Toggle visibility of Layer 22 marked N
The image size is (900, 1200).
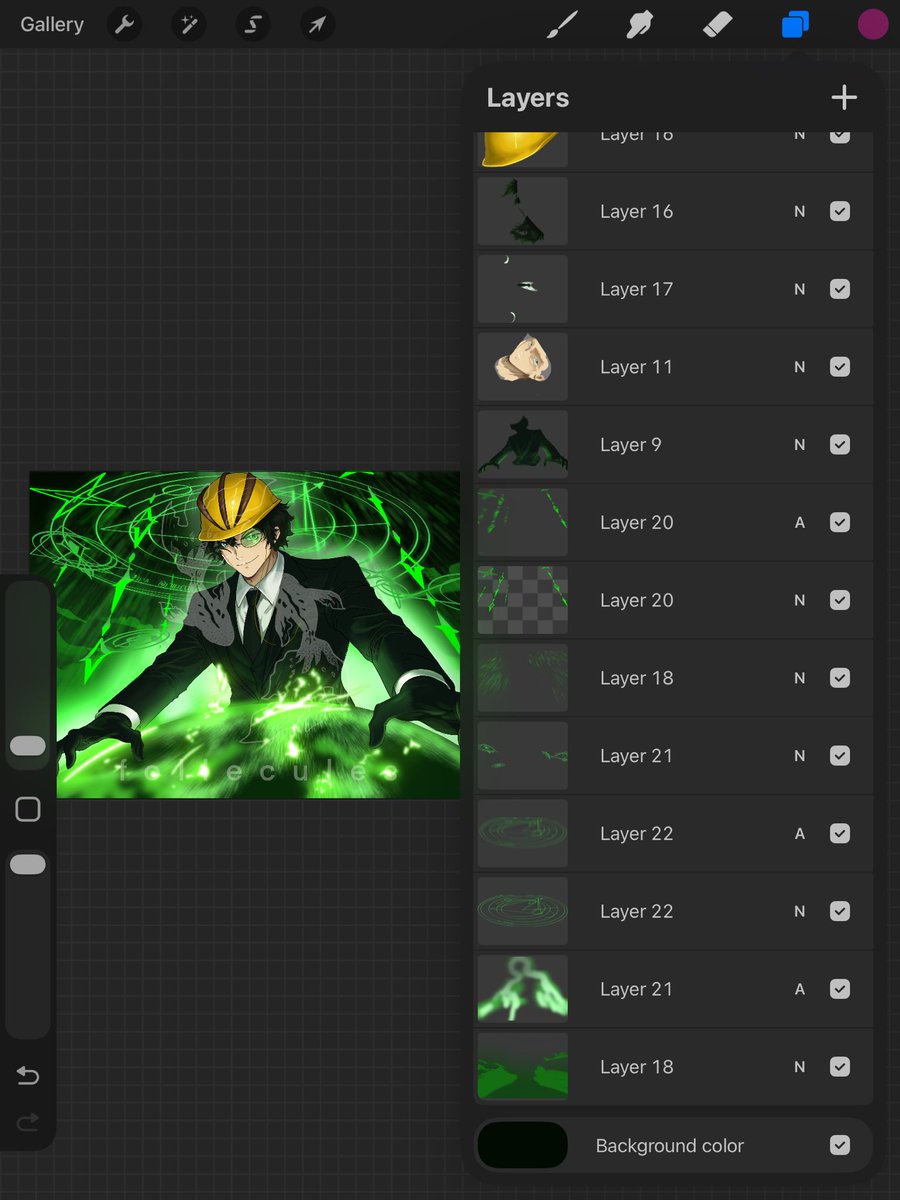(840, 911)
